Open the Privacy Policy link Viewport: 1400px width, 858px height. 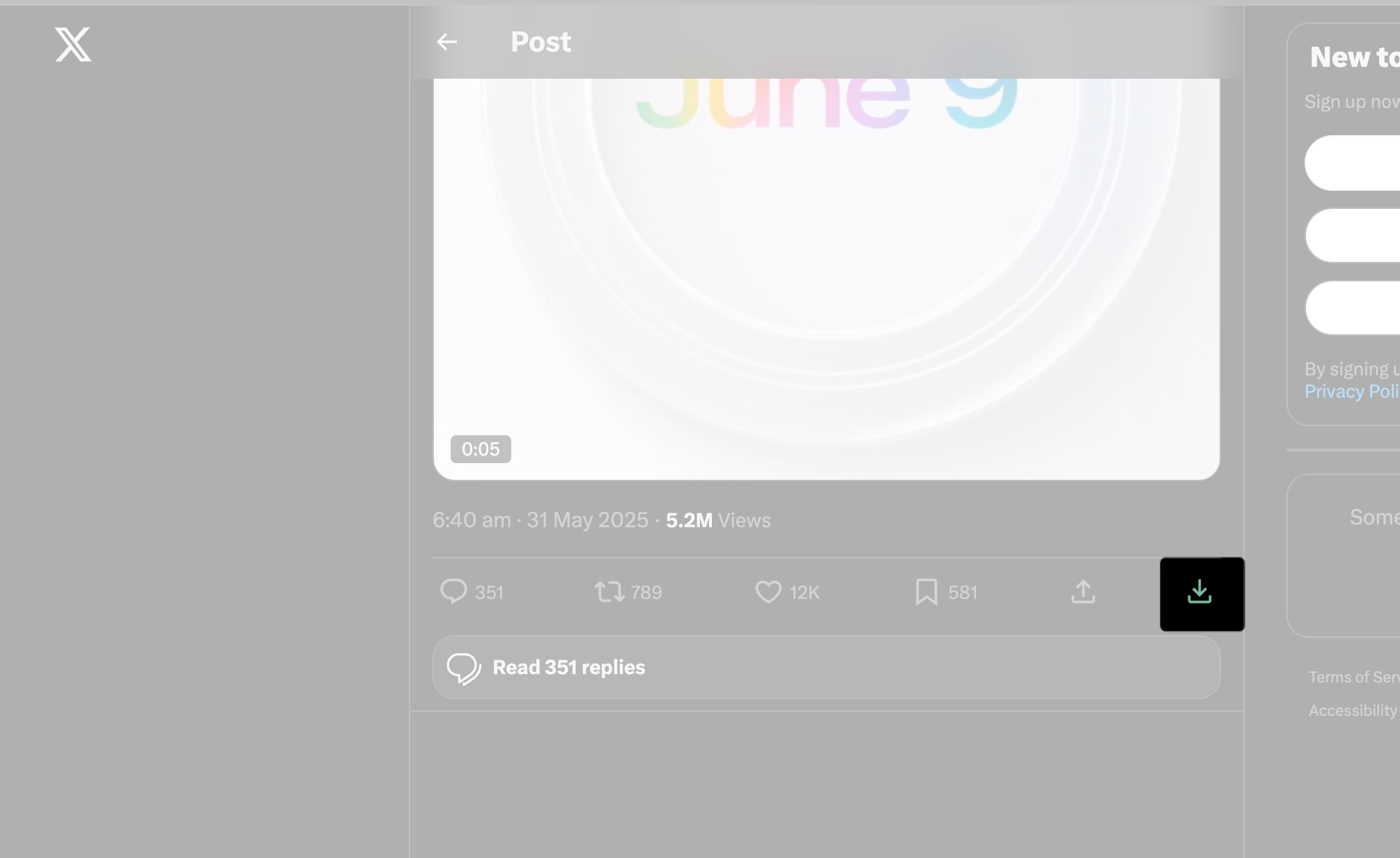click(1351, 391)
